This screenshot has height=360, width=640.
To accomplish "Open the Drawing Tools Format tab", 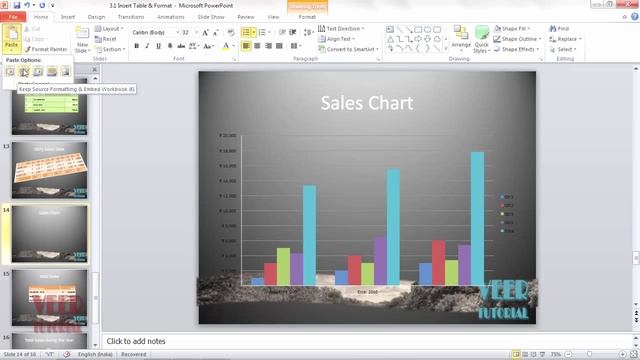I will click(x=307, y=17).
